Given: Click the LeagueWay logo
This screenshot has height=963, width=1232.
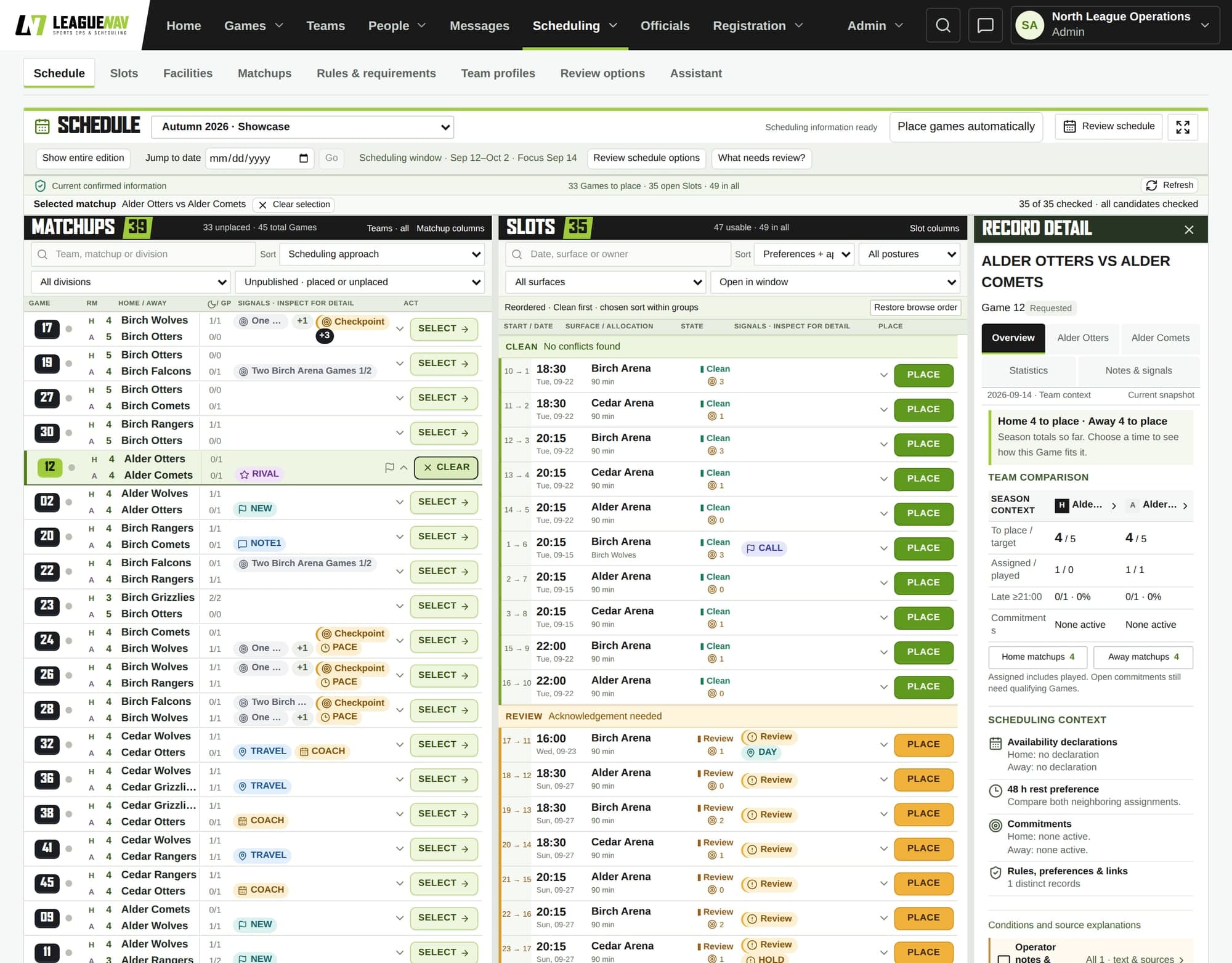Looking at the screenshot, I should coord(72,25).
